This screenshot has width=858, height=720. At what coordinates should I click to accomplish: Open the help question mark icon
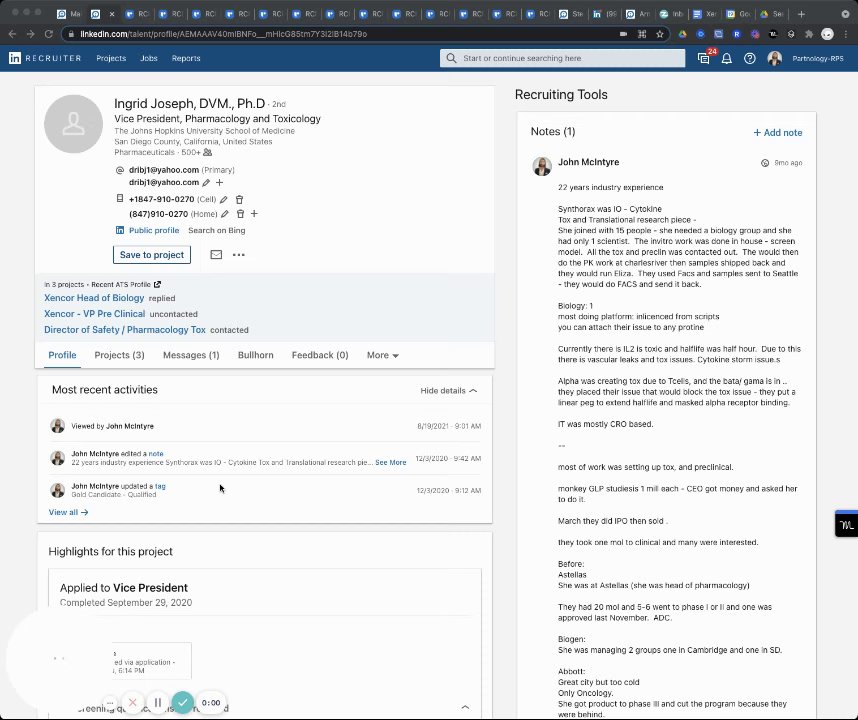point(750,59)
